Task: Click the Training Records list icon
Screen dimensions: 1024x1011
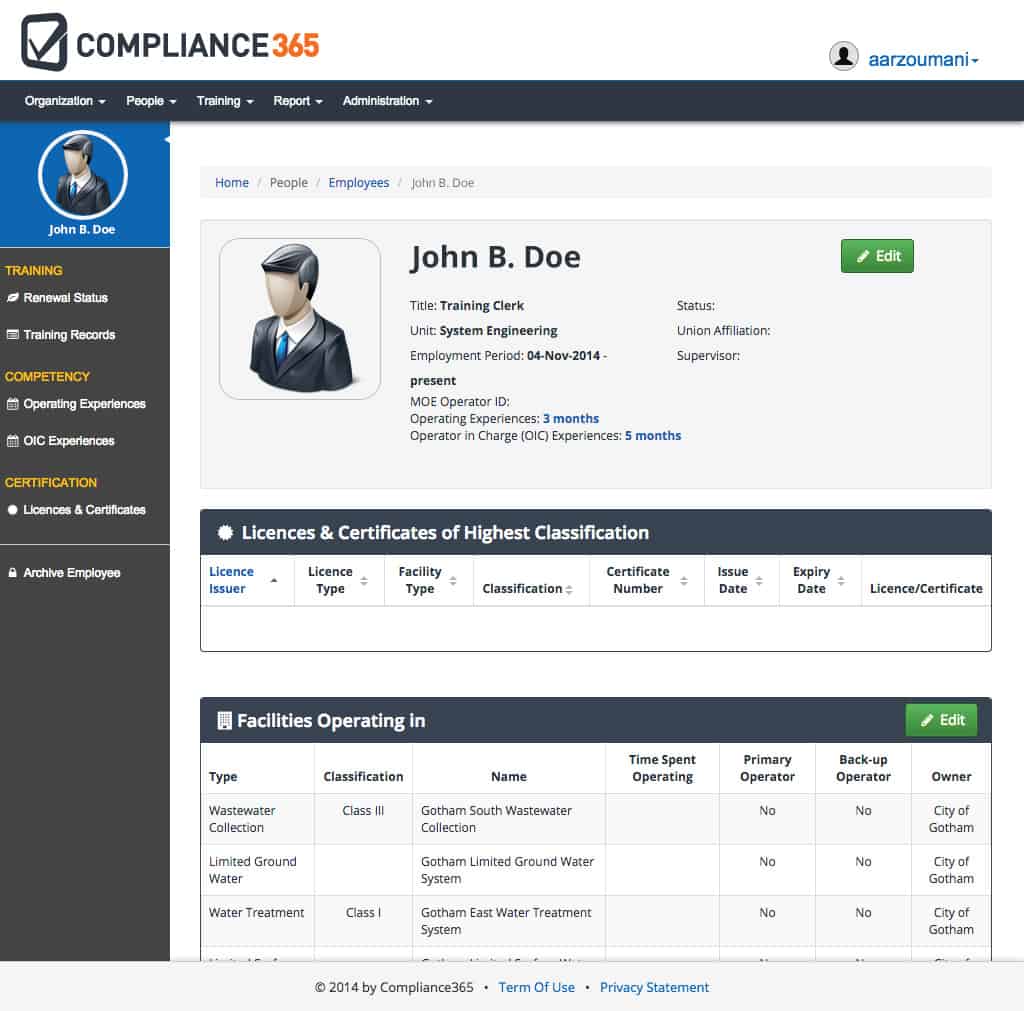Action: 13,335
